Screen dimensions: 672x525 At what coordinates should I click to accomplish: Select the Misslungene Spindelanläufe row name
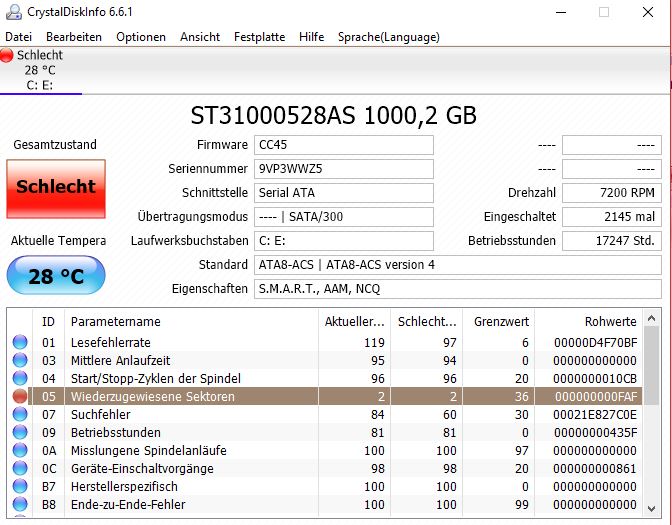coord(148,451)
